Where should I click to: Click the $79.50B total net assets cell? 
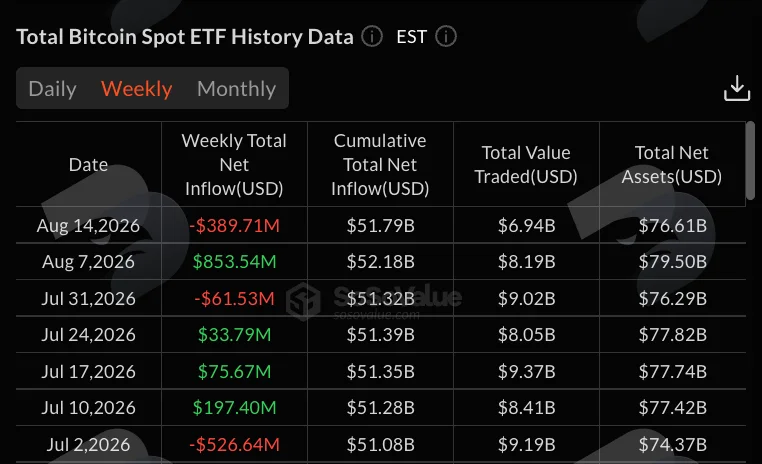[x=673, y=262]
